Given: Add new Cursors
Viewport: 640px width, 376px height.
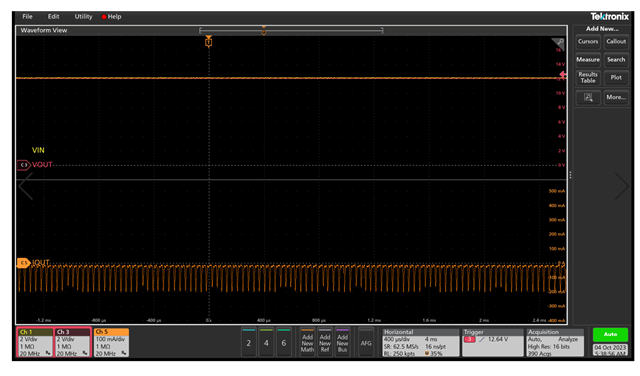Looking at the screenshot, I should coord(588,42).
